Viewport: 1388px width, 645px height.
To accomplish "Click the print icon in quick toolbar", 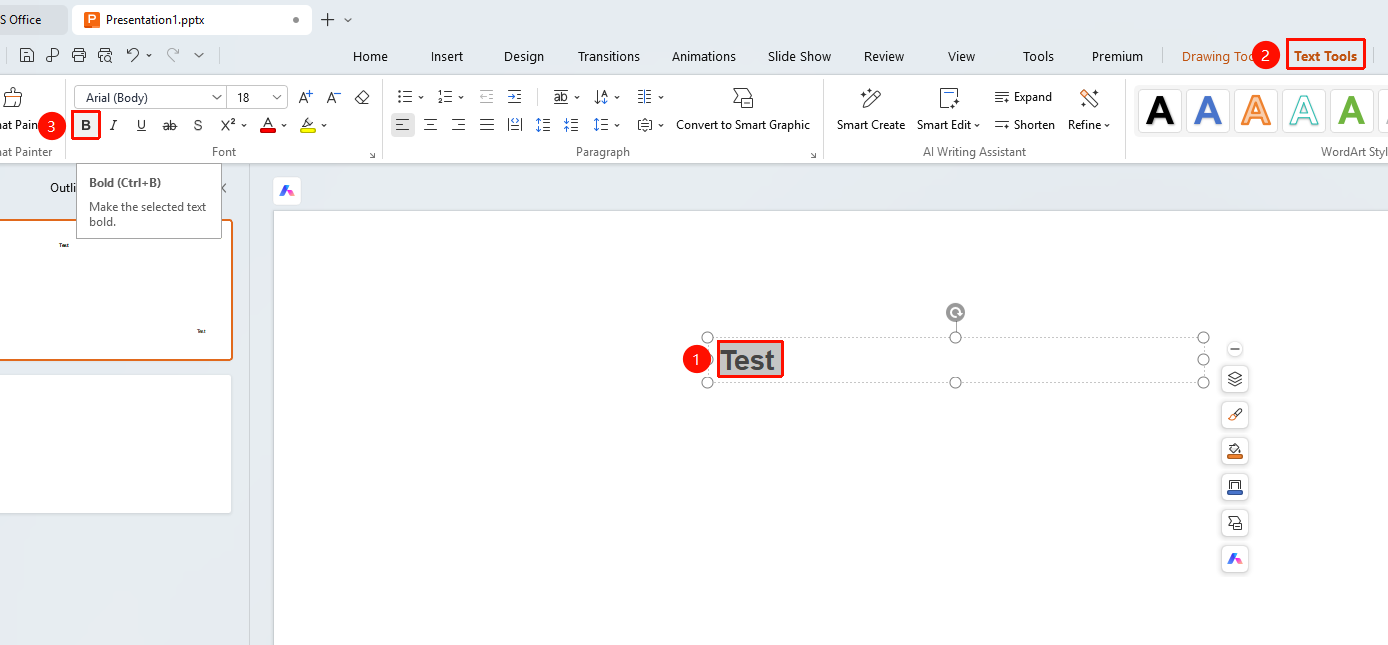I will (79, 55).
